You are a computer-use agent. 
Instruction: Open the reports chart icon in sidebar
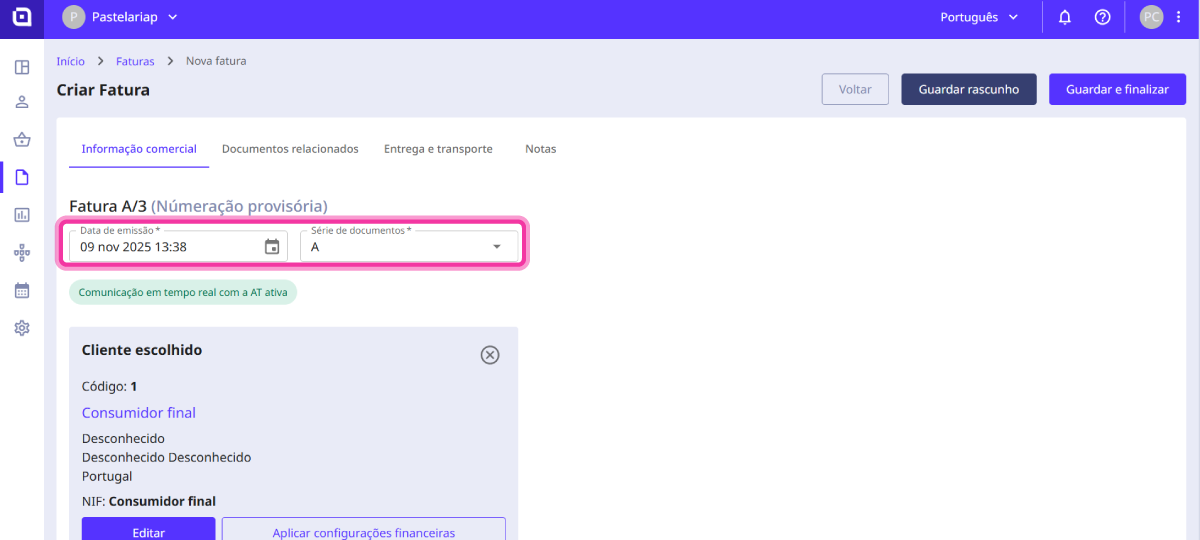(22, 215)
